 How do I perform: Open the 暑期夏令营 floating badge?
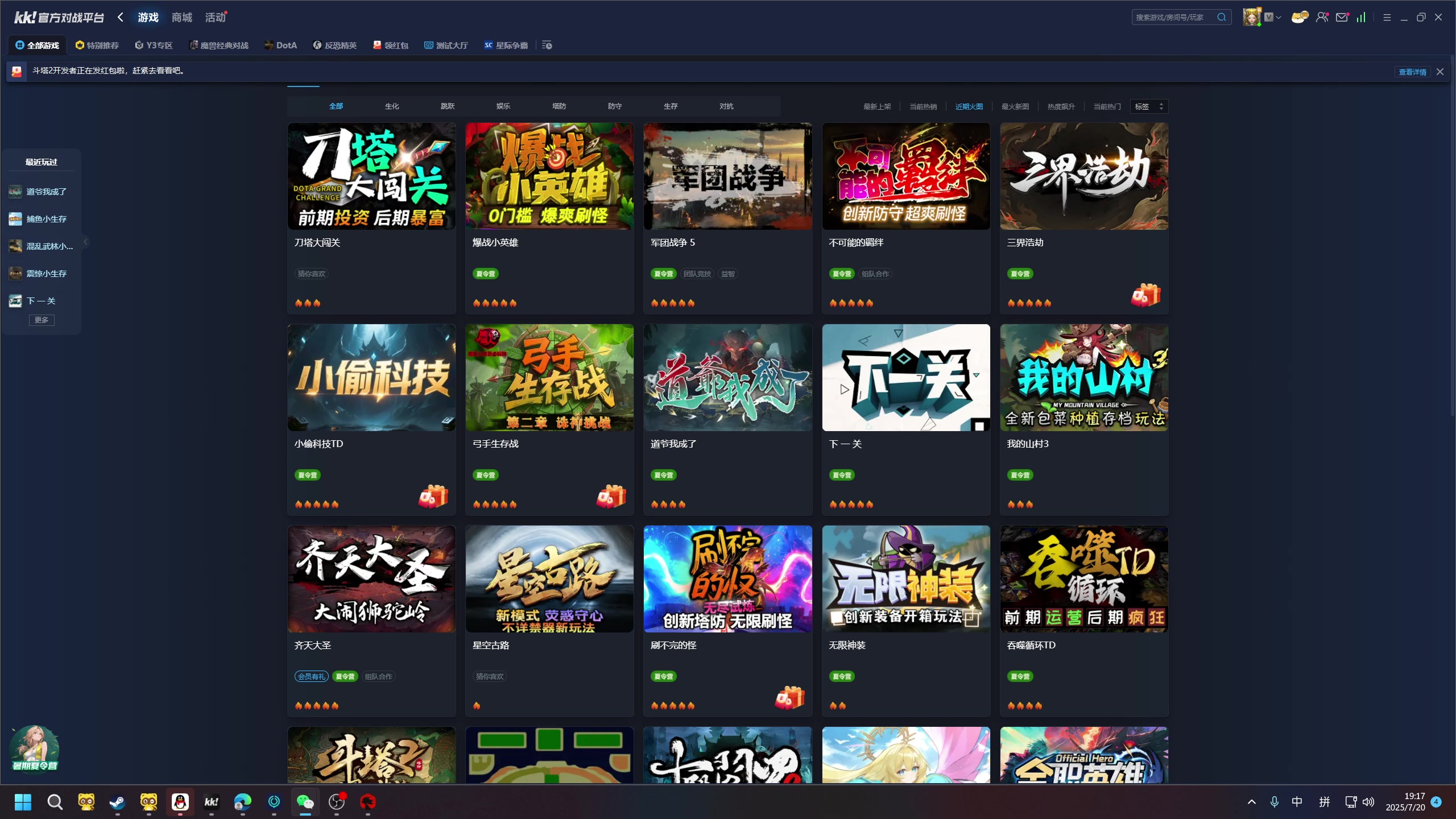tap(35, 748)
